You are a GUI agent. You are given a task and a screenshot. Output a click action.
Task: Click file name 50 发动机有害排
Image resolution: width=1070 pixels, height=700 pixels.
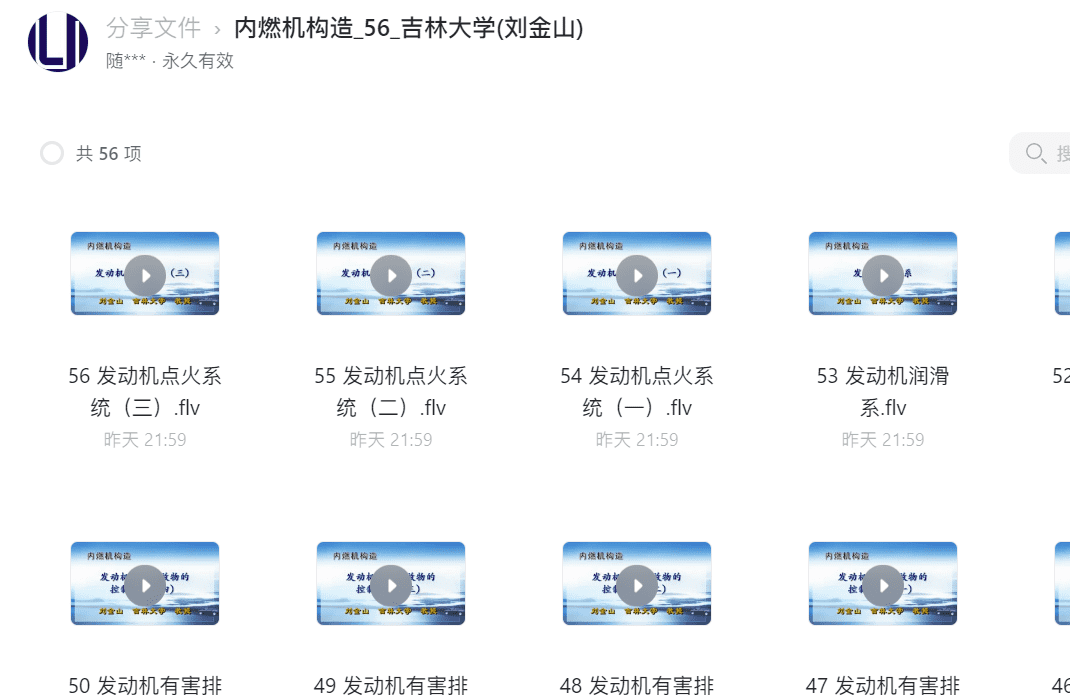click(x=145, y=686)
